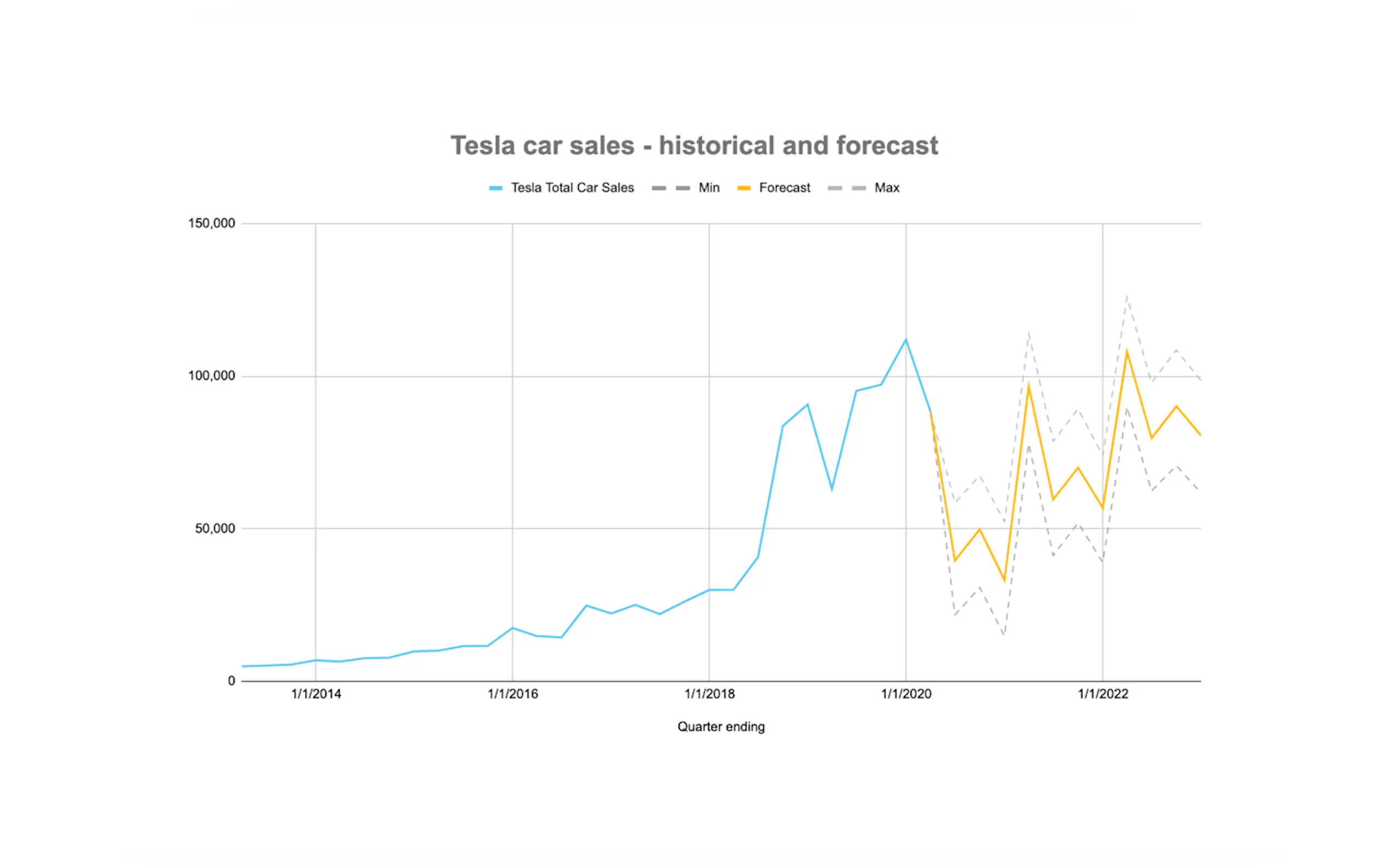Select the chart title text
The image size is (1389, 868).
coord(694,146)
